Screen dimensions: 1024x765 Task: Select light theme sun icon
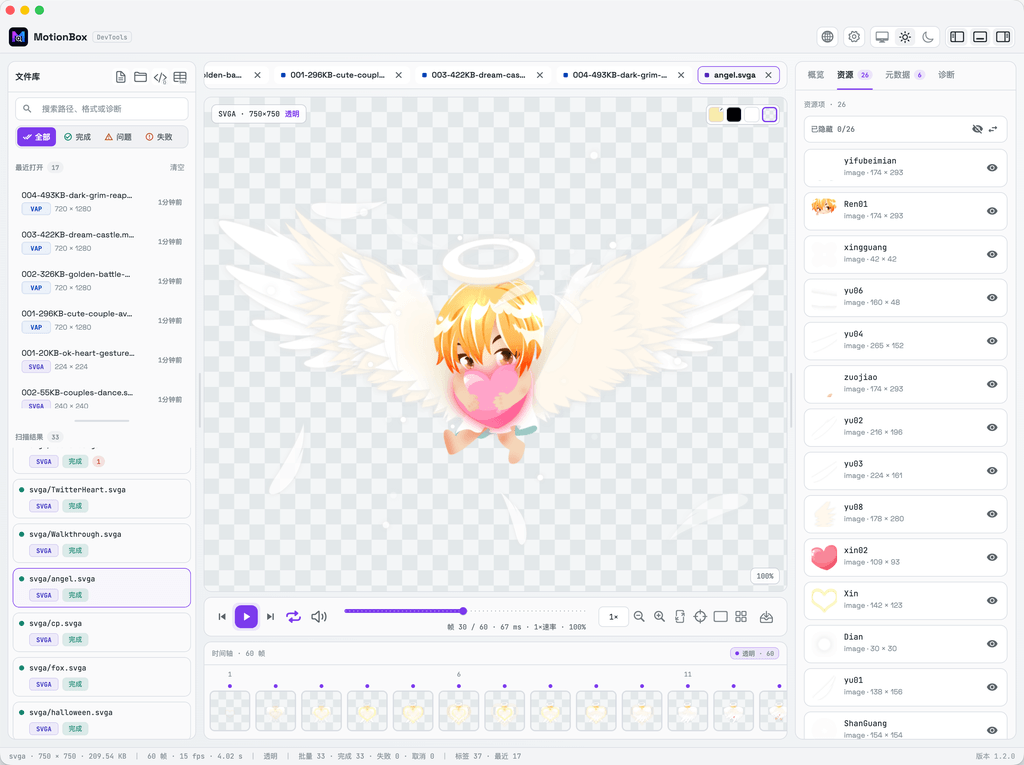pos(905,37)
